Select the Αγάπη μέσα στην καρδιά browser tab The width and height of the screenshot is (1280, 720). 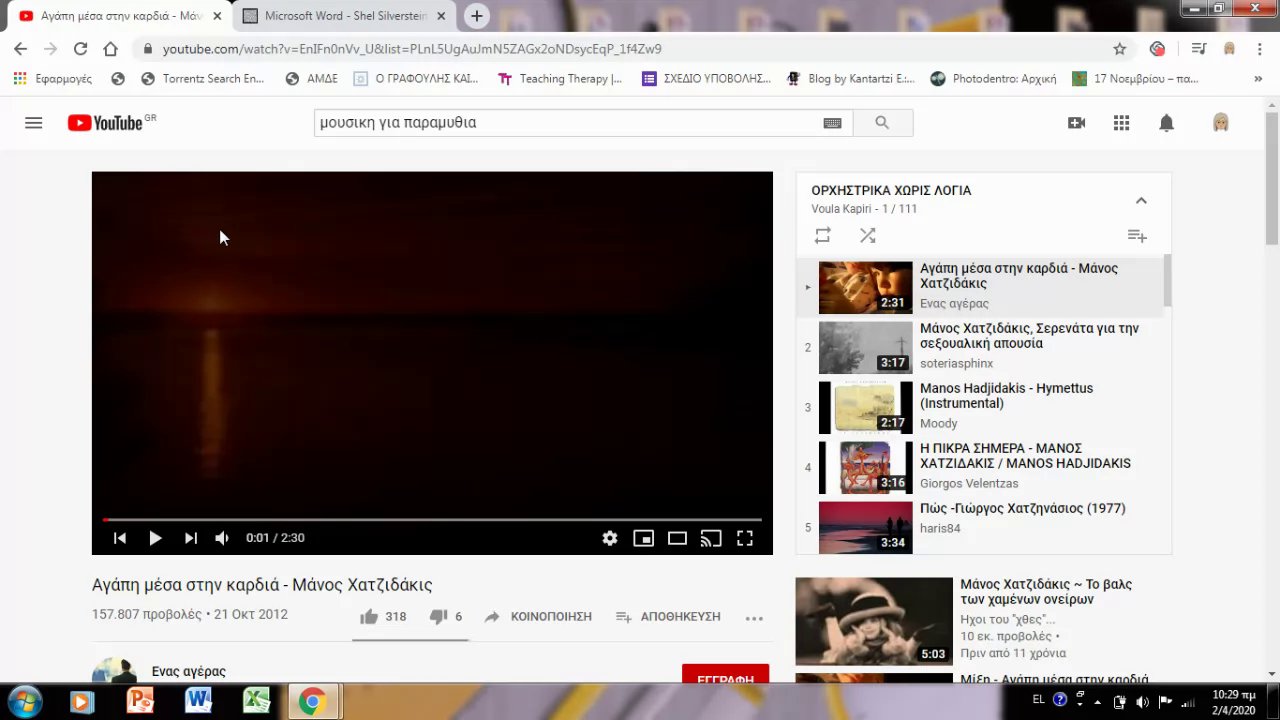121,16
